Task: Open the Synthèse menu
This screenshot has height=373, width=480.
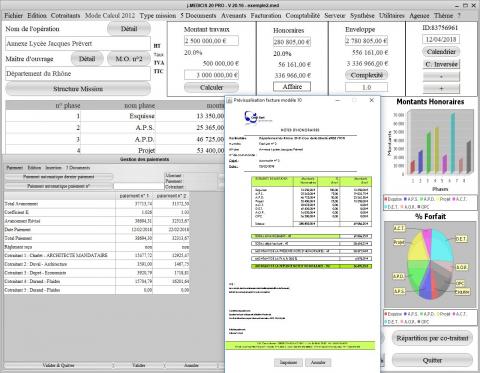Action: pos(362,16)
